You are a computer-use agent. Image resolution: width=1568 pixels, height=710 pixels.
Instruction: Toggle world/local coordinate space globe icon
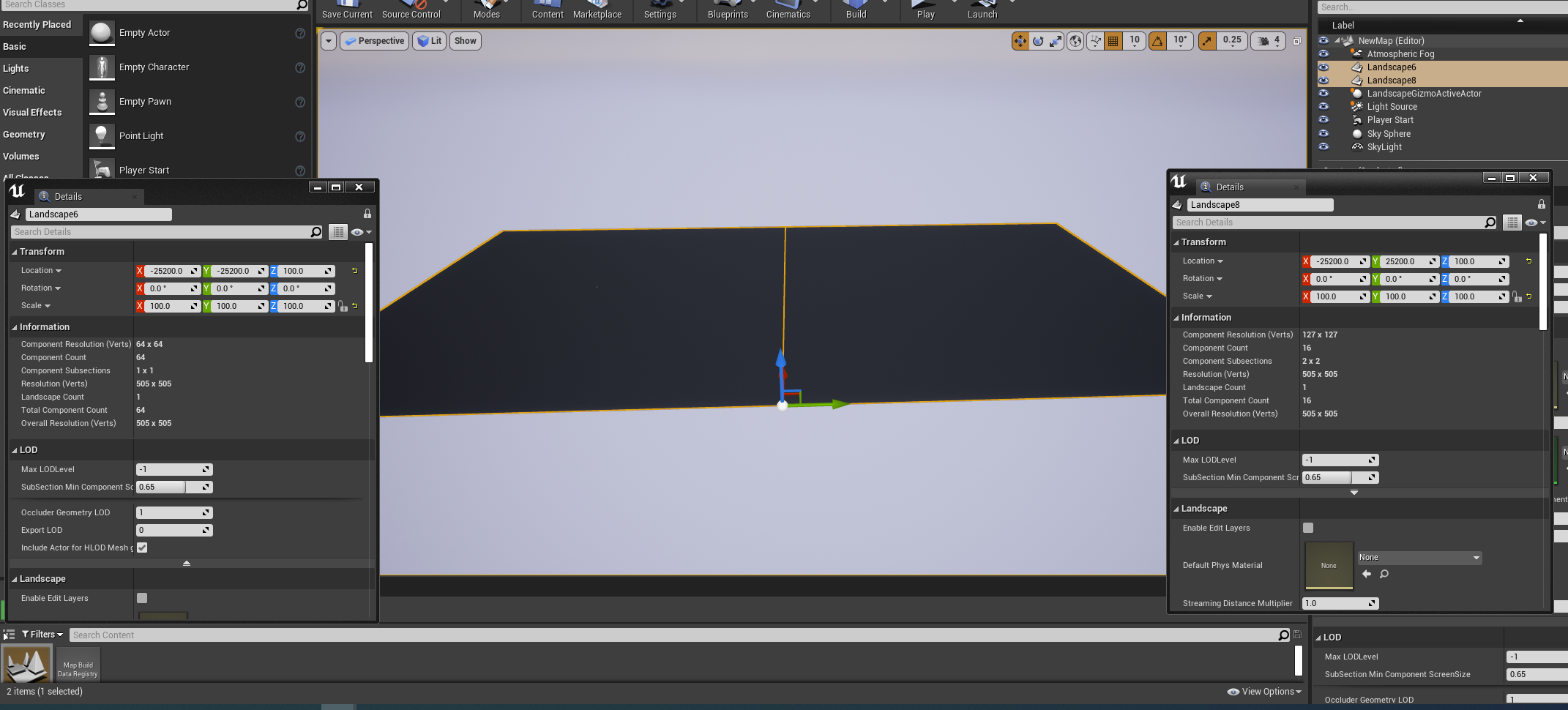point(1075,41)
